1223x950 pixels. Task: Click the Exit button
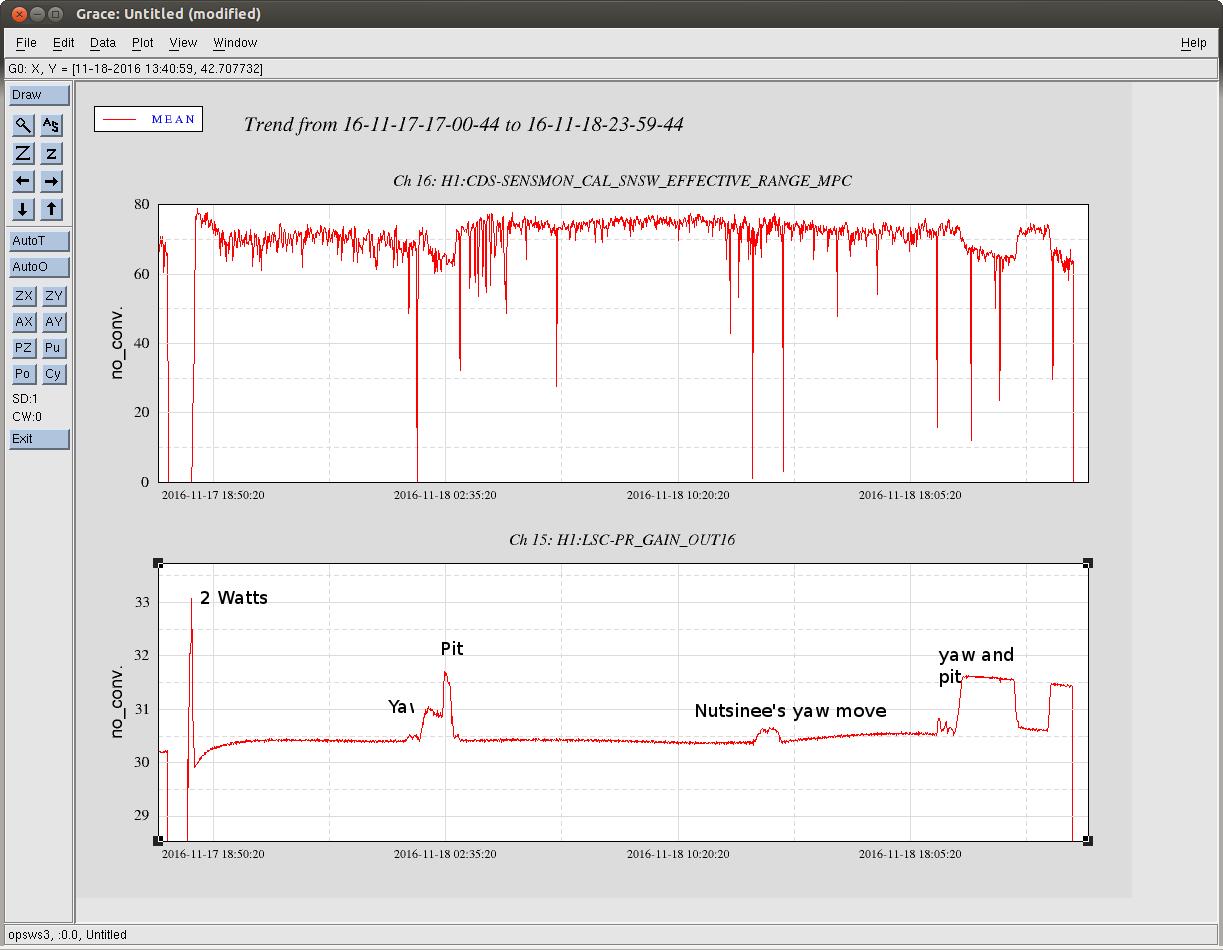tap(39, 439)
